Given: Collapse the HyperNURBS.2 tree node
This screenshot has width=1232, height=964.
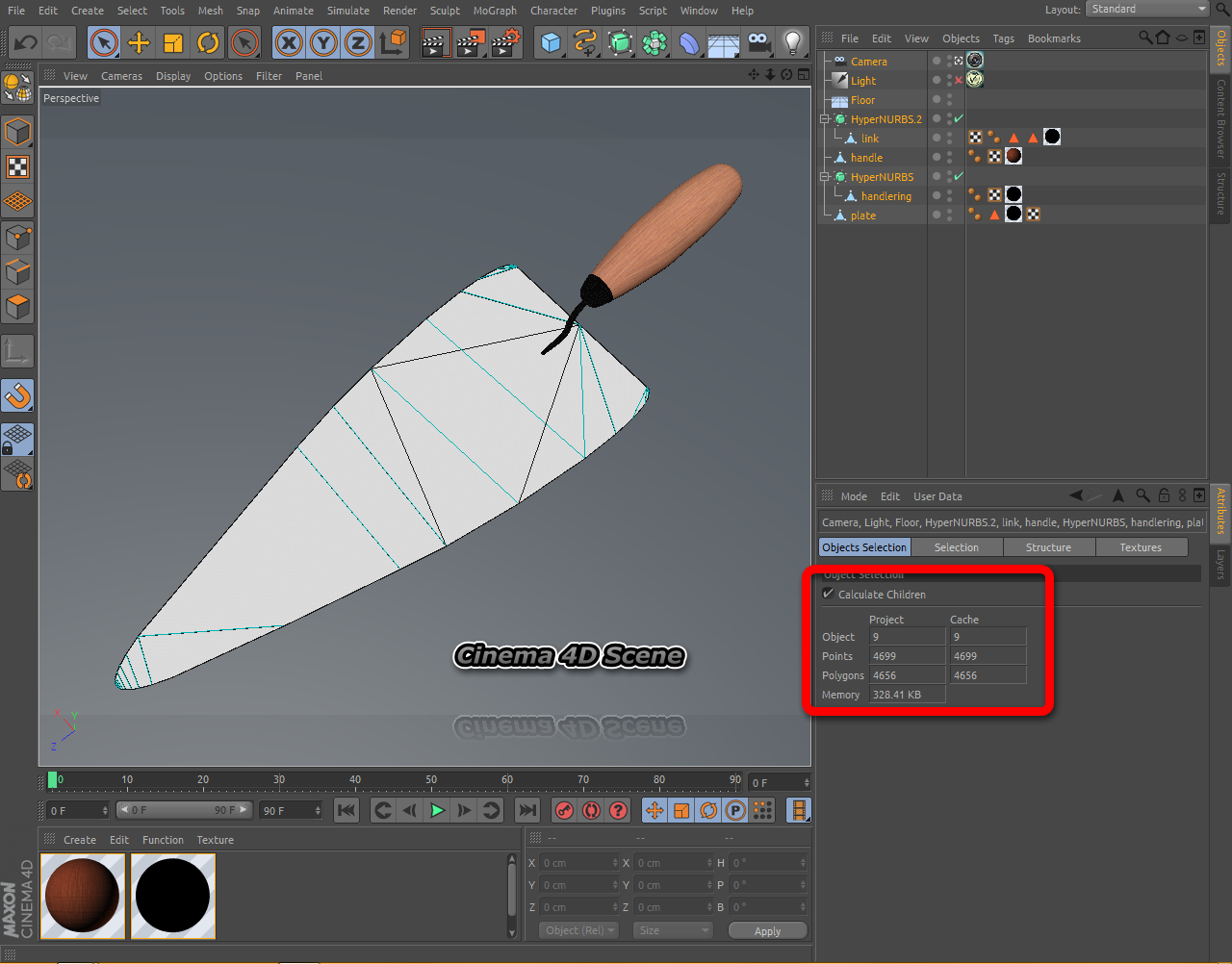Looking at the screenshot, I should pos(824,119).
